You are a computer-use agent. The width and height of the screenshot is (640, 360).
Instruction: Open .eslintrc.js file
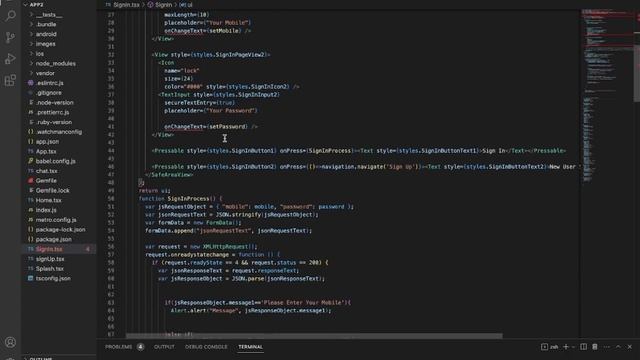[x=49, y=83]
